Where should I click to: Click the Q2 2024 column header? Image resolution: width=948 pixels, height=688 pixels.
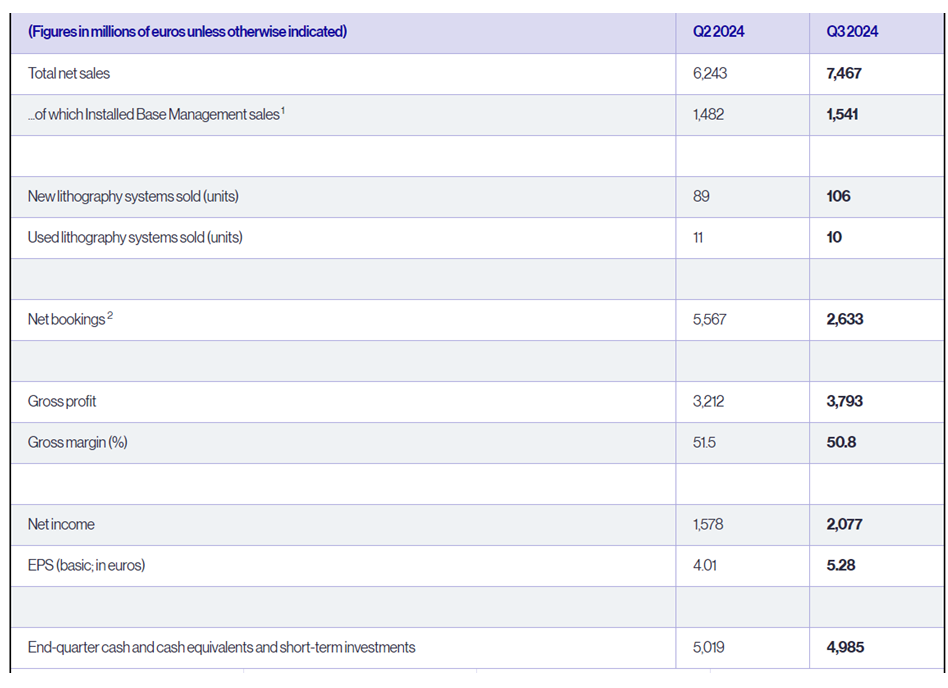coord(718,32)
